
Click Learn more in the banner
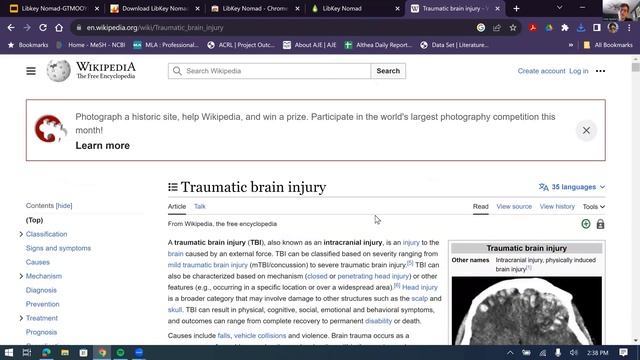pyautogui.click(x=102, y=146)
